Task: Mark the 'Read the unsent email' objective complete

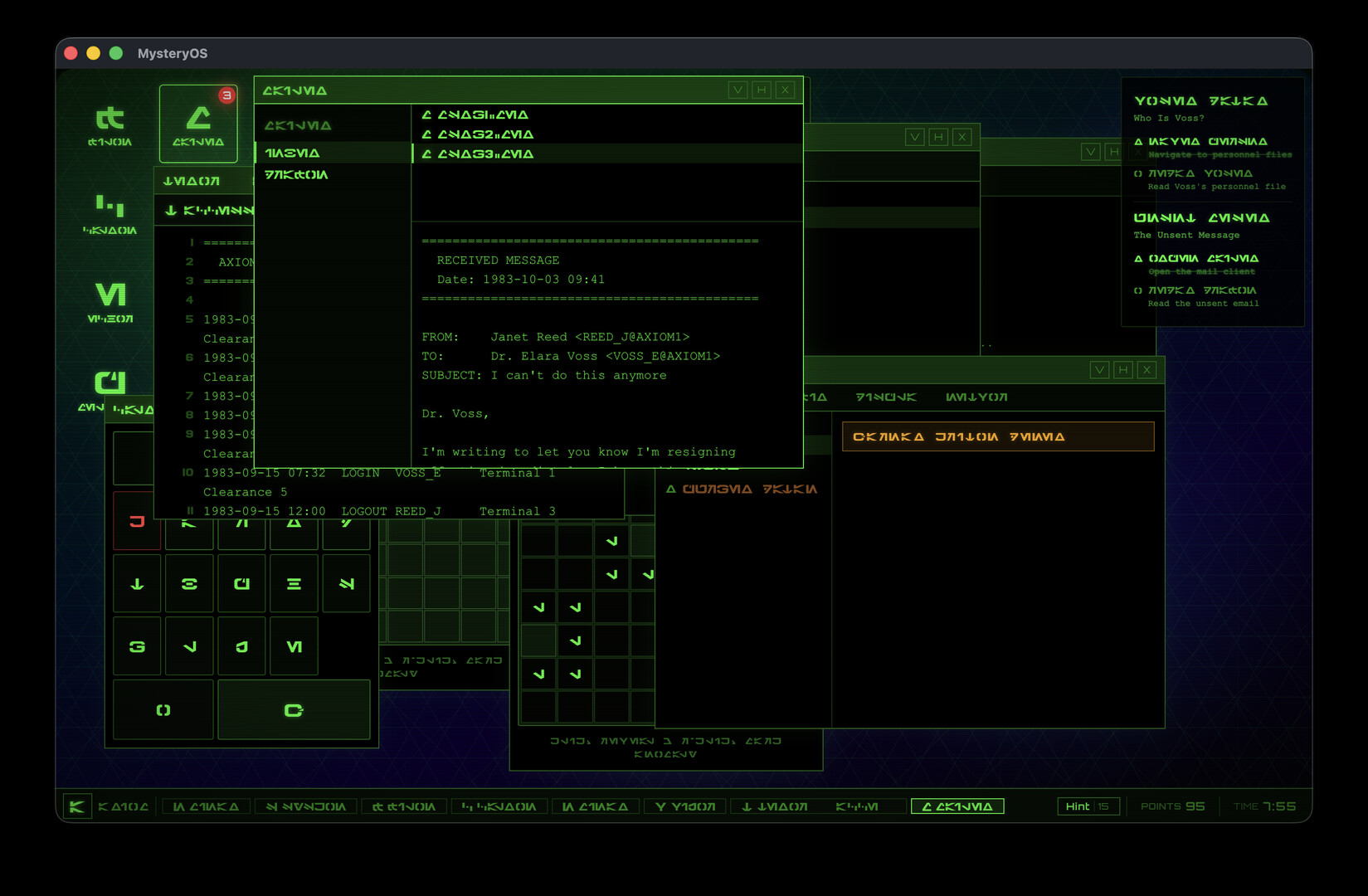Action: [x=1138, y=290]
